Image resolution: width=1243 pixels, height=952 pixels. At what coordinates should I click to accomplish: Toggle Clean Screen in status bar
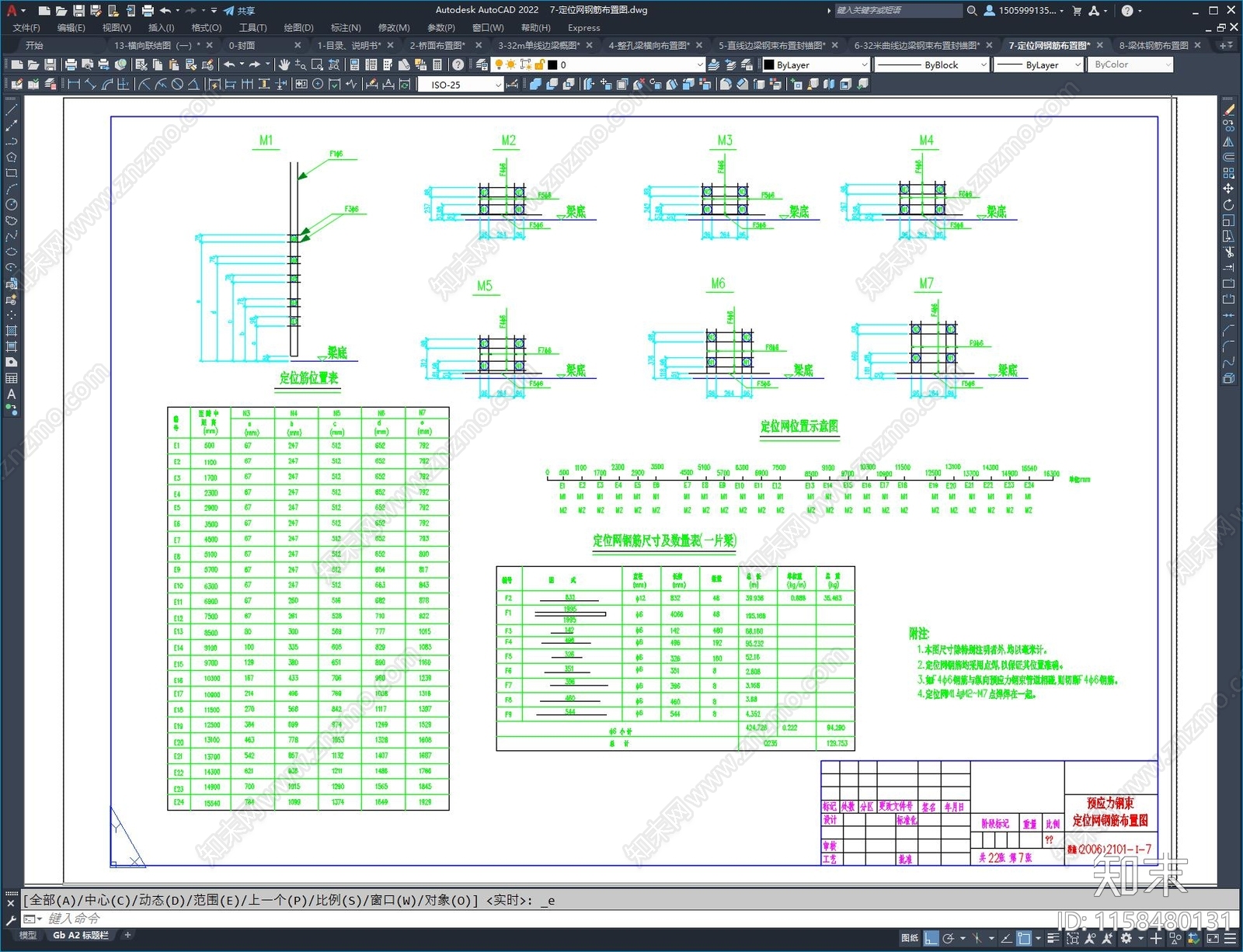coord(1213,938)
